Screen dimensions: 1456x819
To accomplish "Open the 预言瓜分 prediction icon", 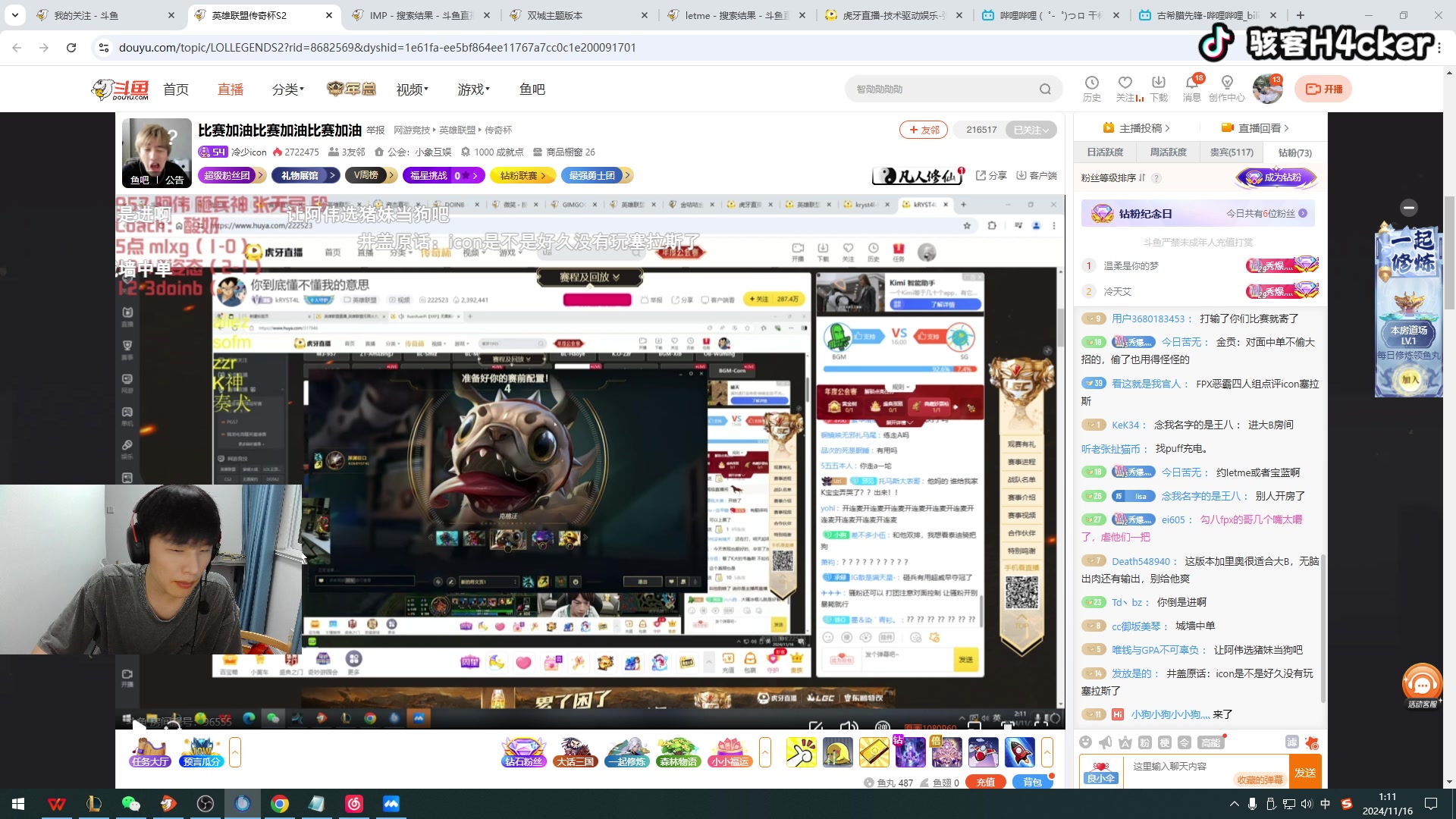I will point(201,752).
